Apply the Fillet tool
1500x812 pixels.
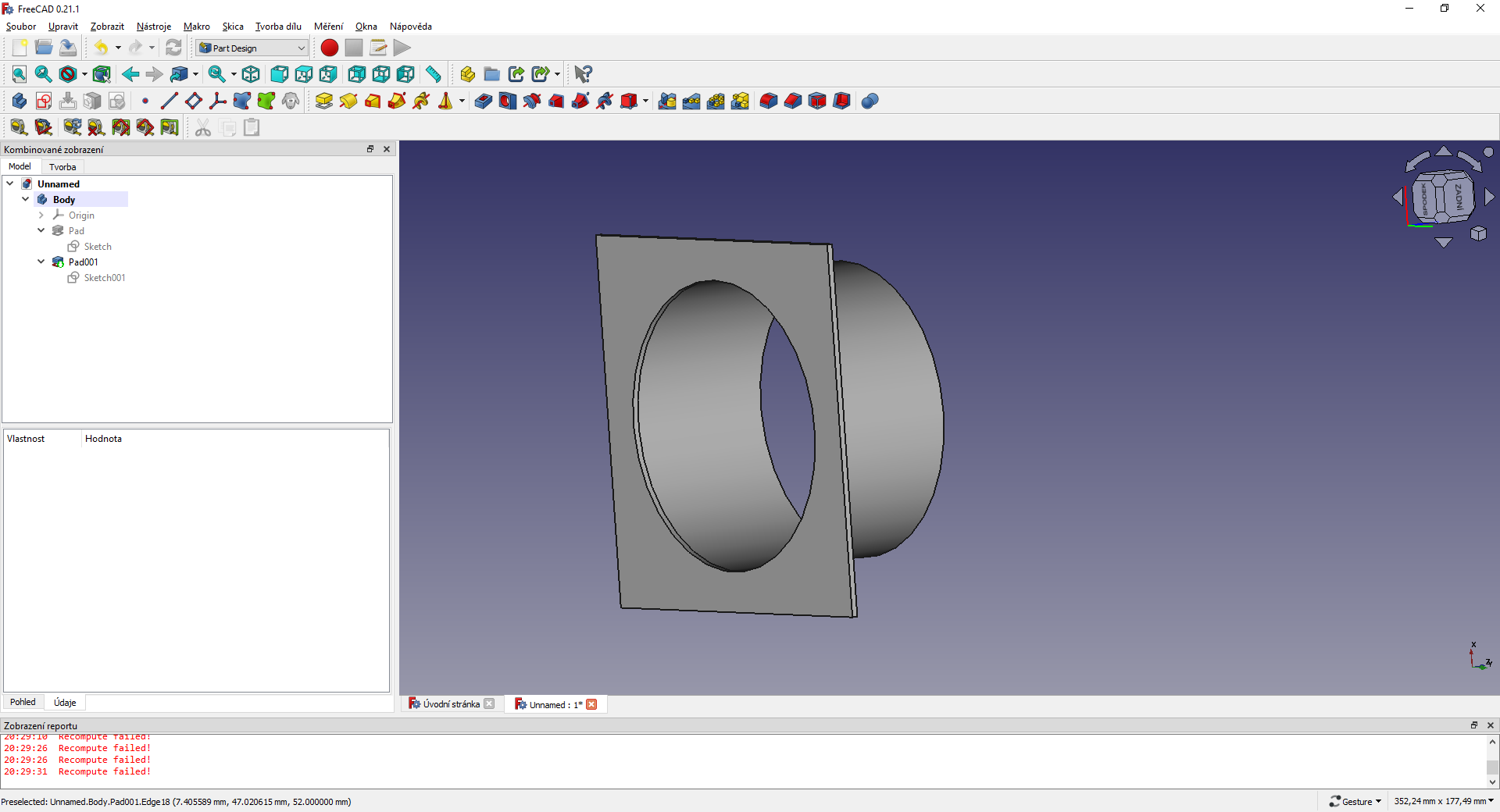(769, 101)
